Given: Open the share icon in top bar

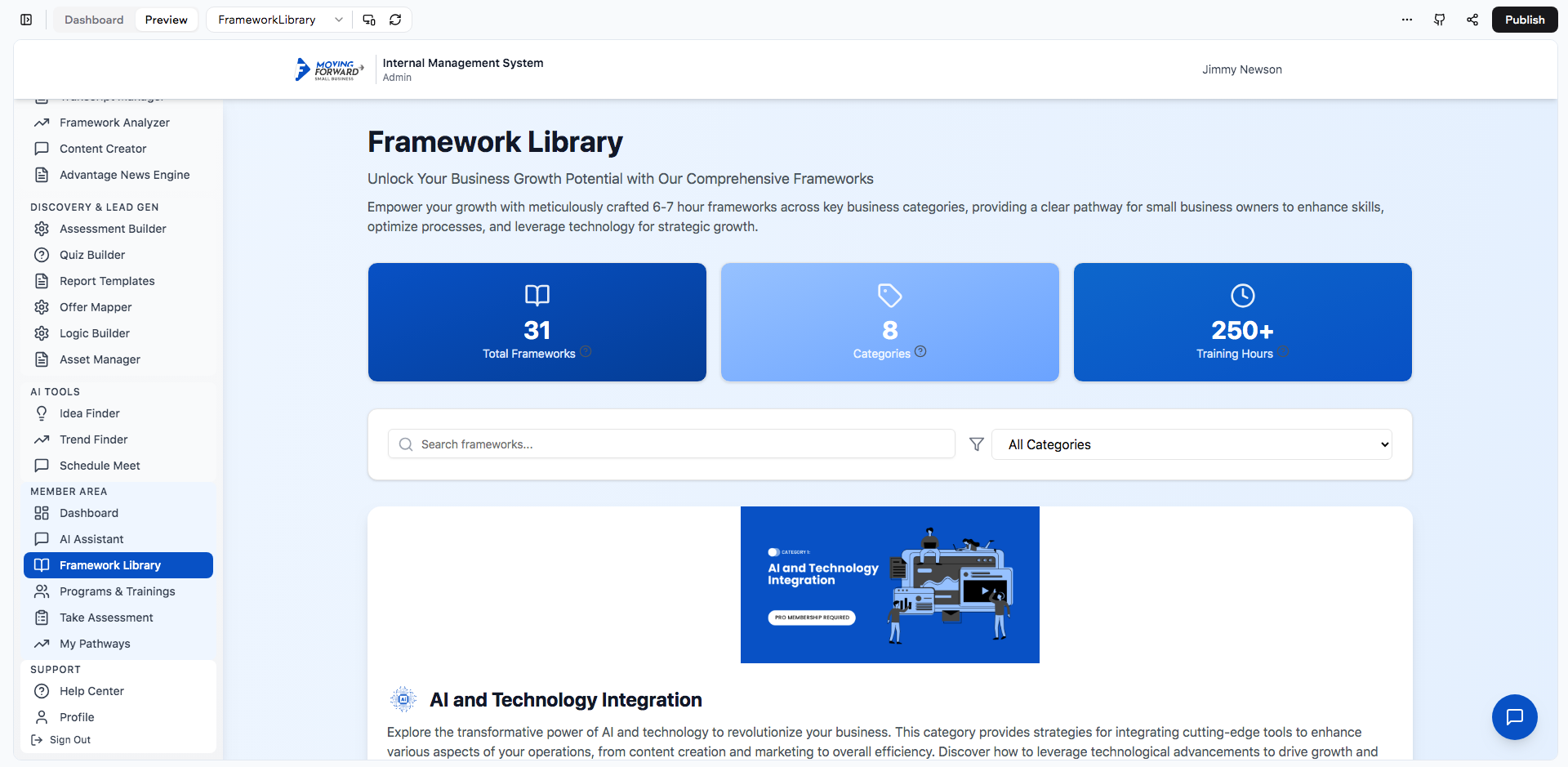Looking at the screenshot, I should (x=1472, y=20).
